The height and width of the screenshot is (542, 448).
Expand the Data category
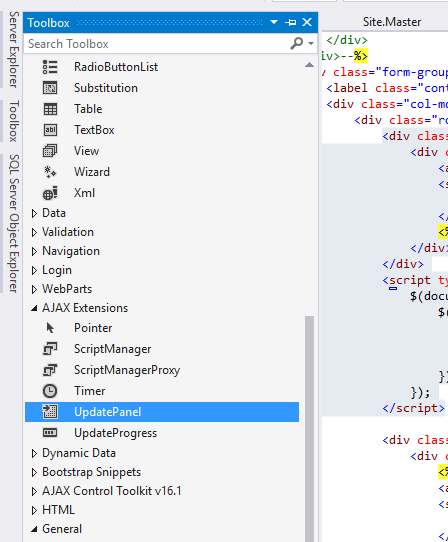[34, 213]
